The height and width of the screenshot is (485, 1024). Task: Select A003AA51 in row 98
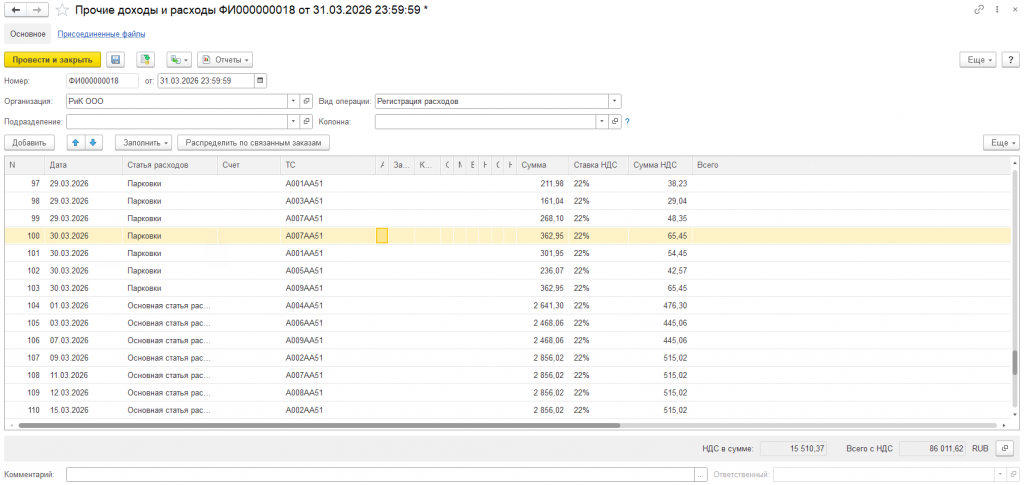pos(304,201)
